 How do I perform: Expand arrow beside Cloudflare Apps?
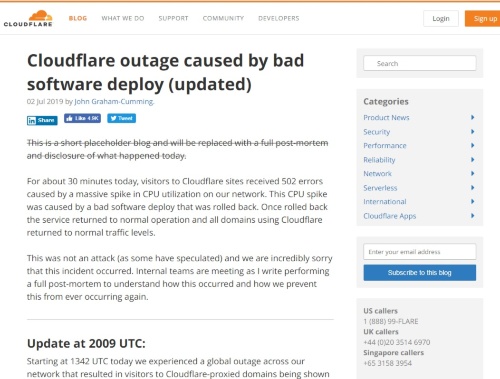pyautogui.click(x=472, y=216)
